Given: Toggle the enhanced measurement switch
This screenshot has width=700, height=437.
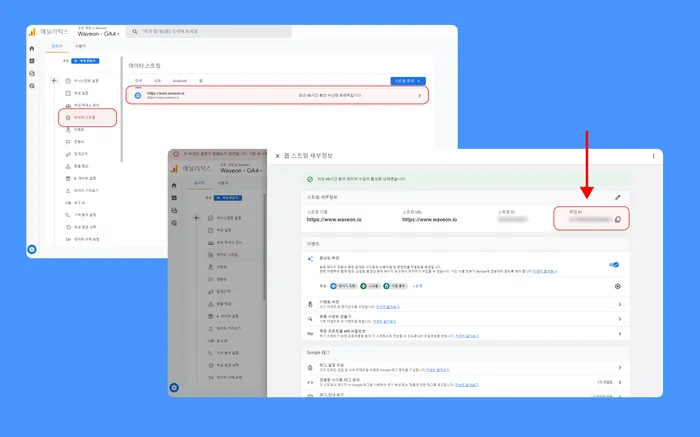Looking at the screenshot, I should [614, 265].
